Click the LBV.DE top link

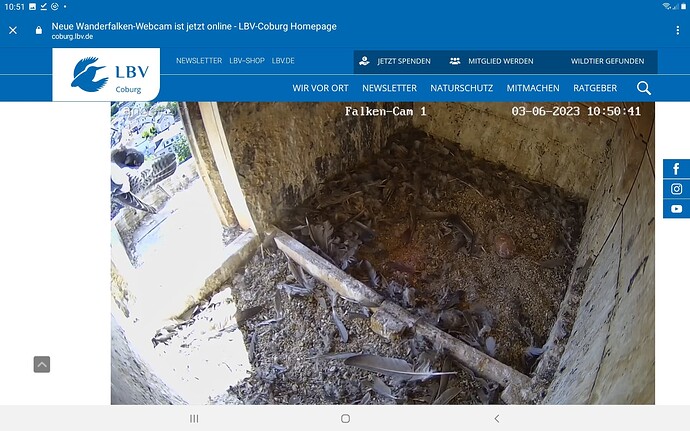(283, 61)
